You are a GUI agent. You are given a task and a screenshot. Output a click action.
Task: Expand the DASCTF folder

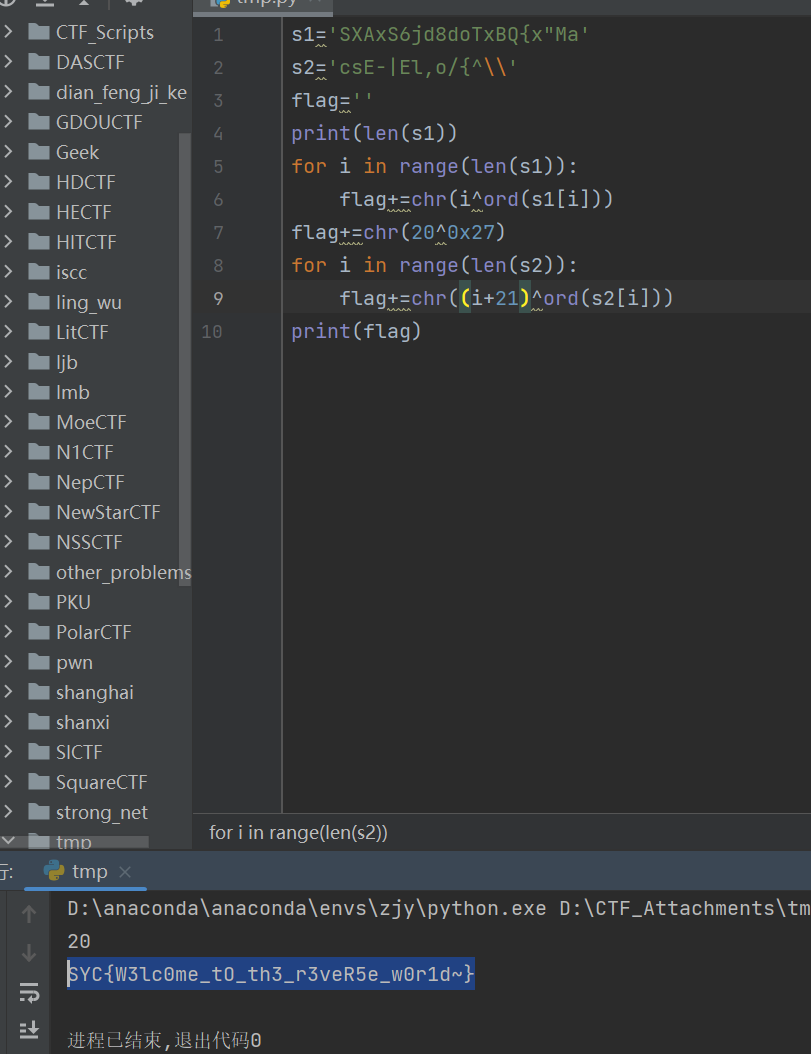click(9, 62)
